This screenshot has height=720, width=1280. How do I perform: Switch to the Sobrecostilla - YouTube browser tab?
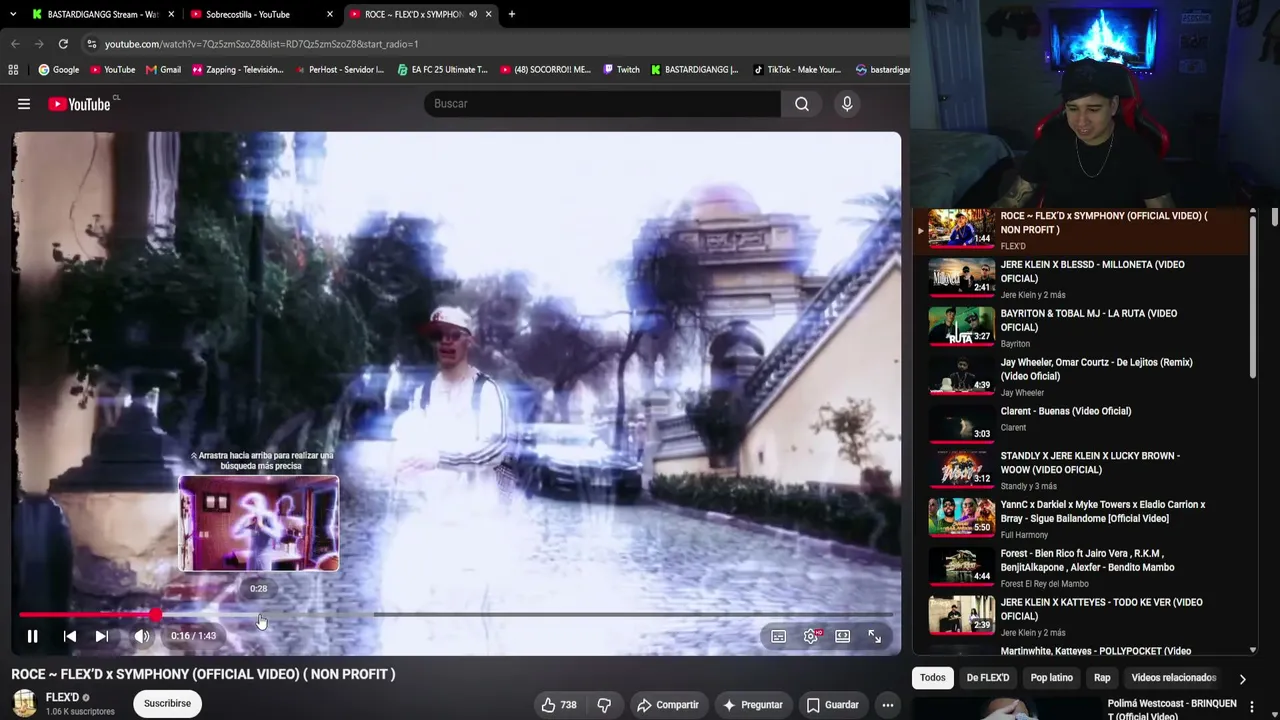click(261, 14)
